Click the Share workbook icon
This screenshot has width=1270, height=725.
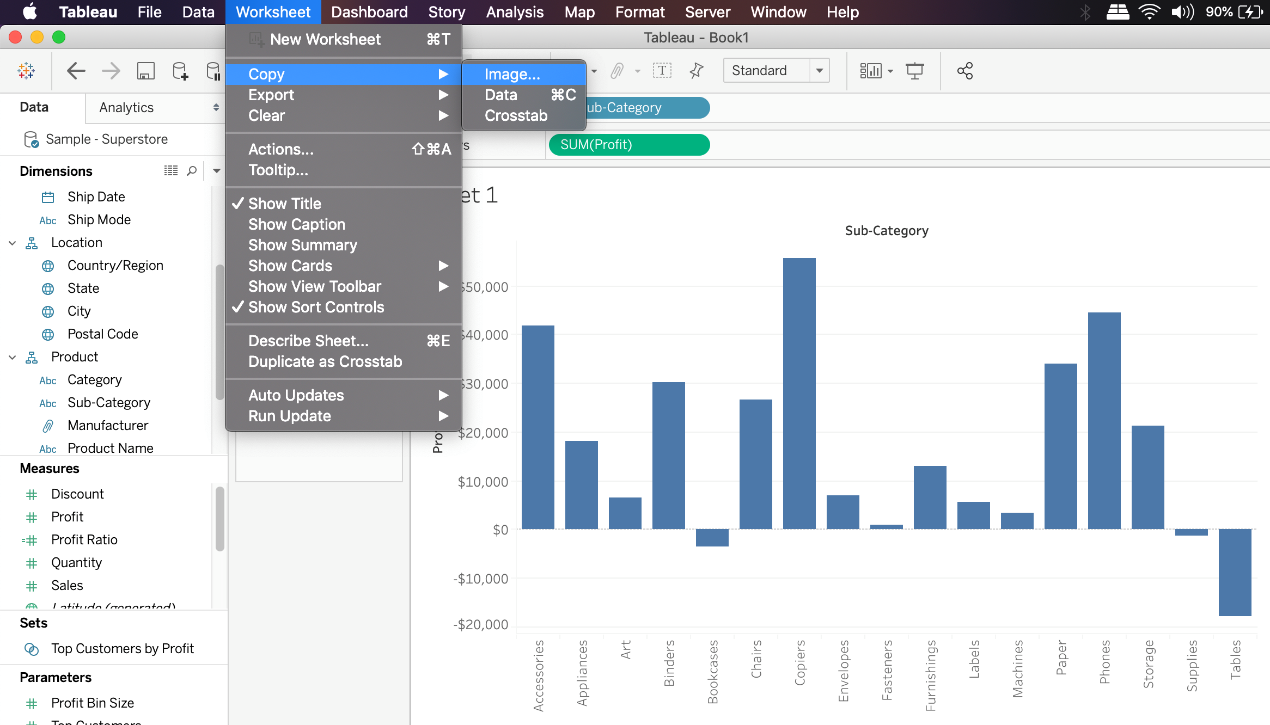pyautogui.click(x=965, y=71)
